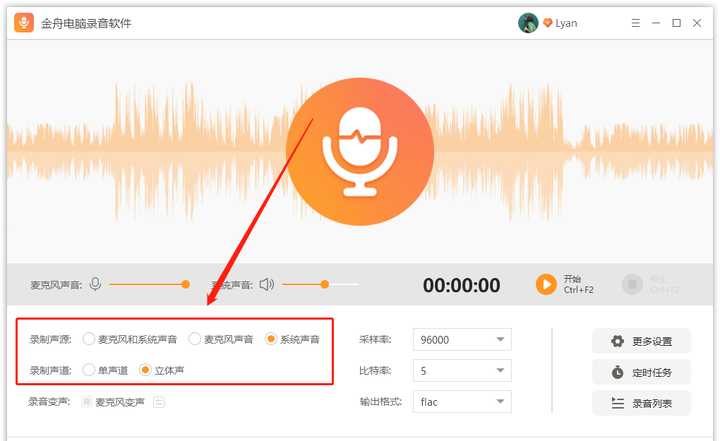Click the Lyan username

click(566, 23)
